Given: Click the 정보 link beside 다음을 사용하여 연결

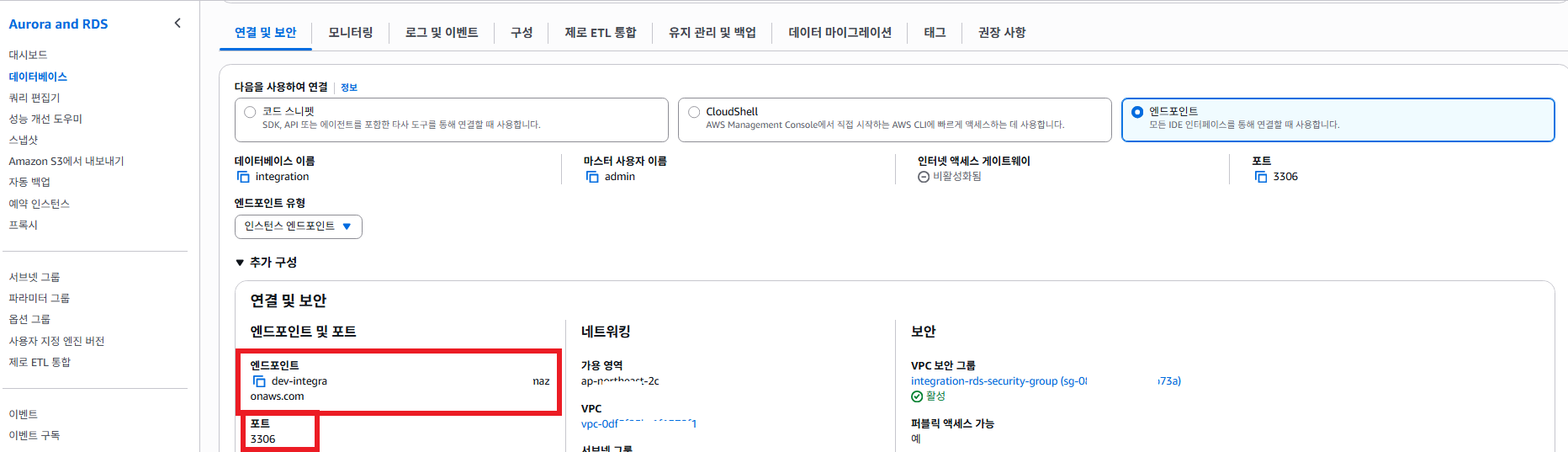Looking at the screenshot, I should tap(349, 88).
